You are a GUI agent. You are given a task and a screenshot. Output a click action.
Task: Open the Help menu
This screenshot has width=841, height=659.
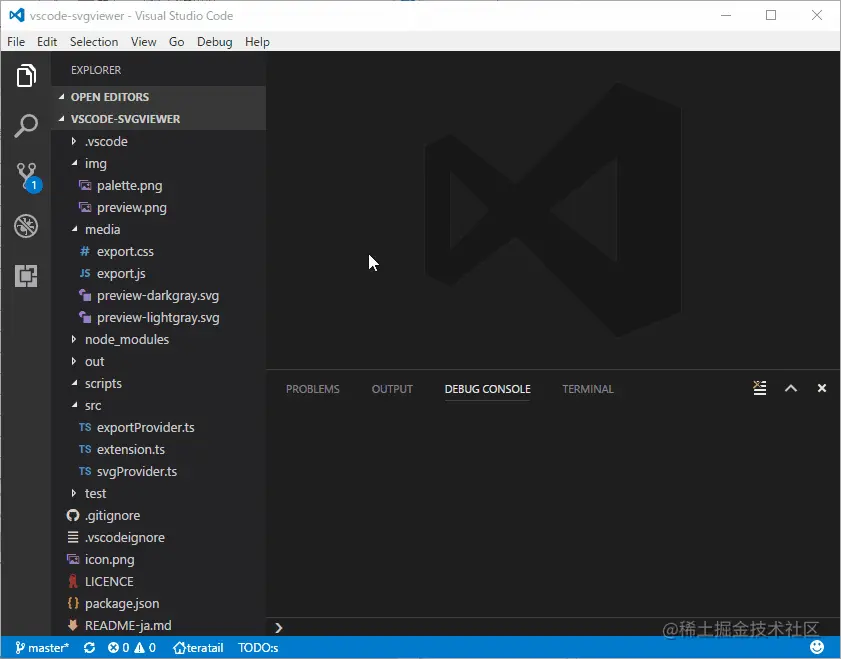point(257,42)
